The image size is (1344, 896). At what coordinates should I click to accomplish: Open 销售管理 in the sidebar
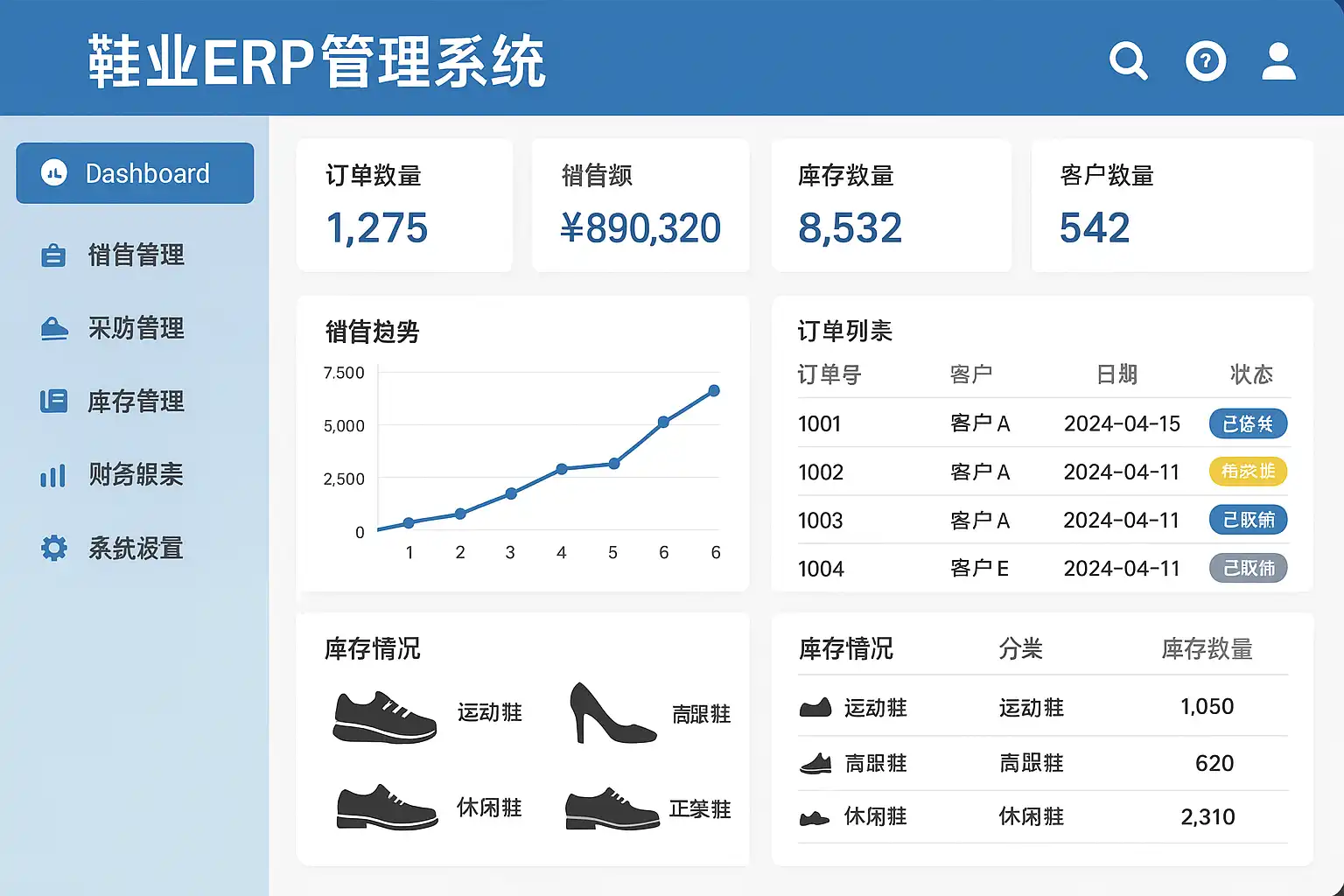coord(114,255)
